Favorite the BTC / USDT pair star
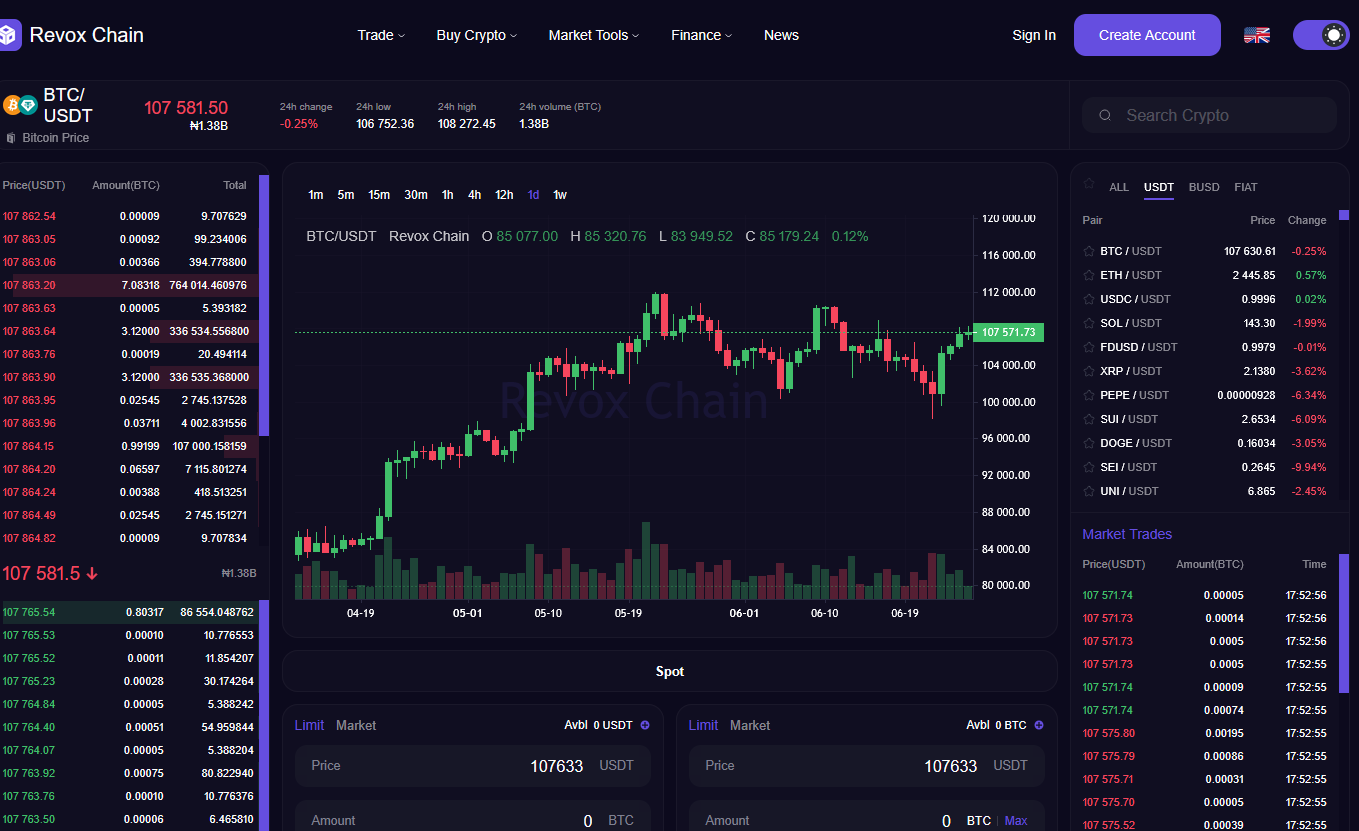The height and width of the screenshot is (831, 1359). pyautogui.click(x=1089, y=251)
